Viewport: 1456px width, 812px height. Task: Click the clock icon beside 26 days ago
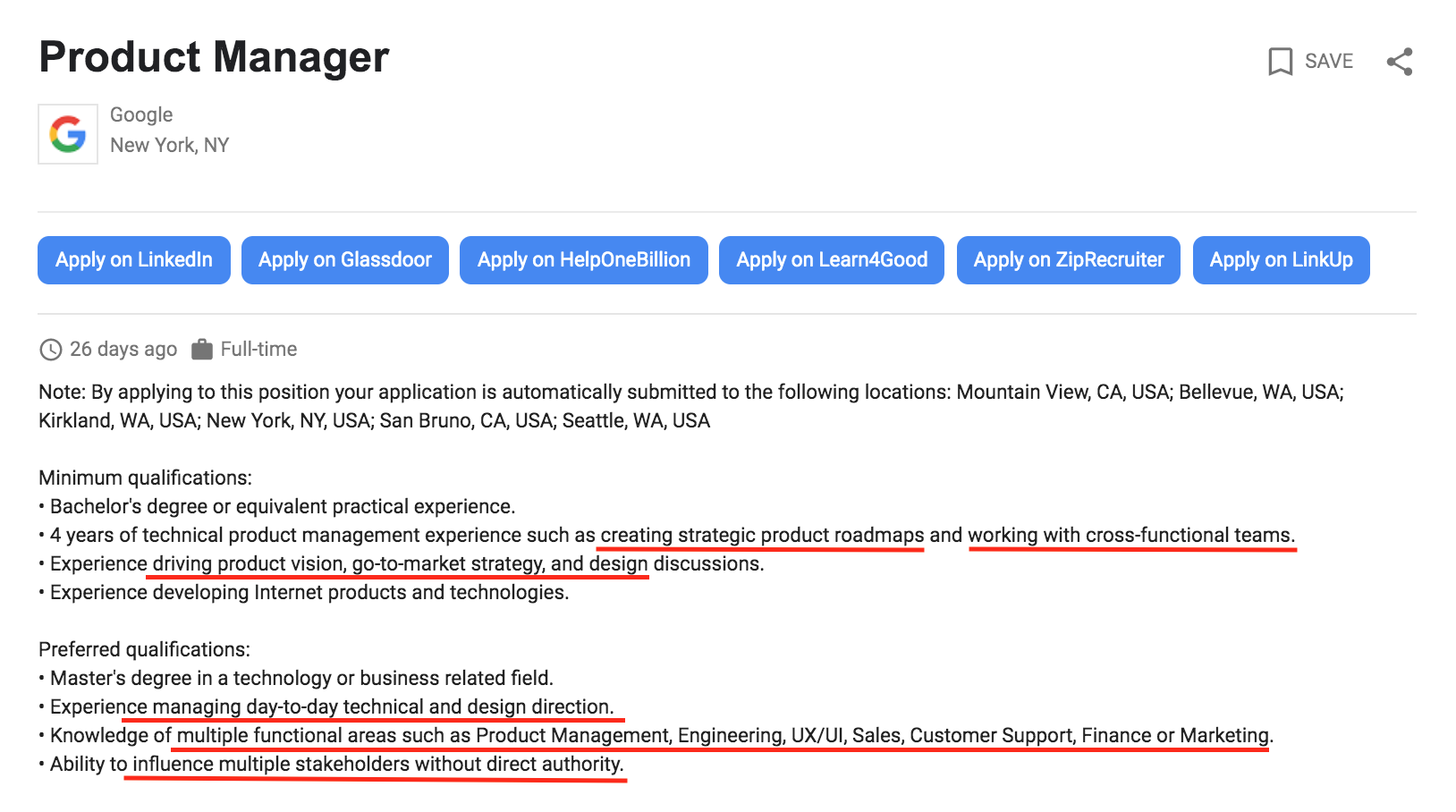[51, 350]
